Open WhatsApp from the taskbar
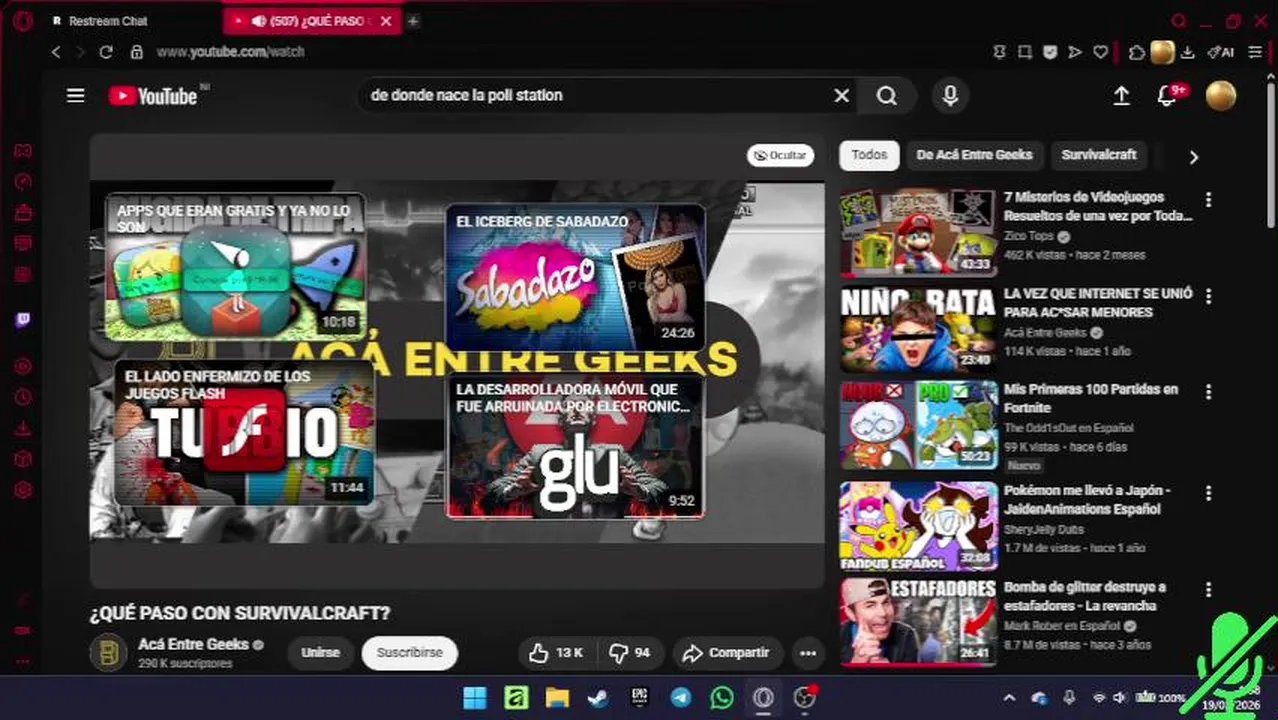The image size is (1278, 720). point(722,698)
